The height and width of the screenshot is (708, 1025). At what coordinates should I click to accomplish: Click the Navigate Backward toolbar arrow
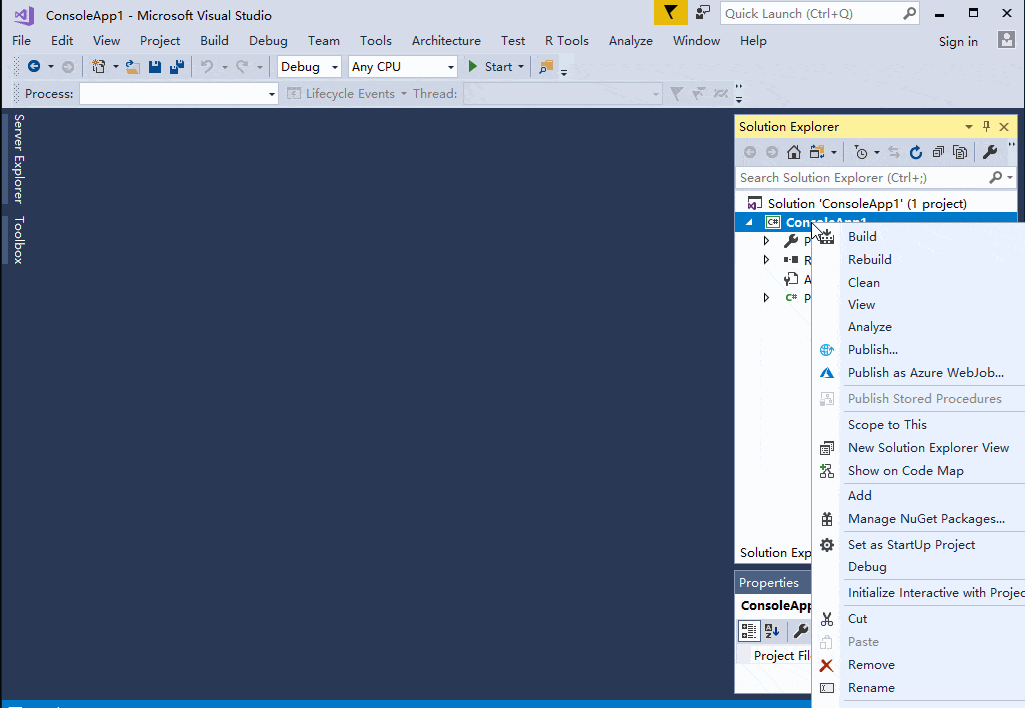pyautogui.click(x=34, y=66)
